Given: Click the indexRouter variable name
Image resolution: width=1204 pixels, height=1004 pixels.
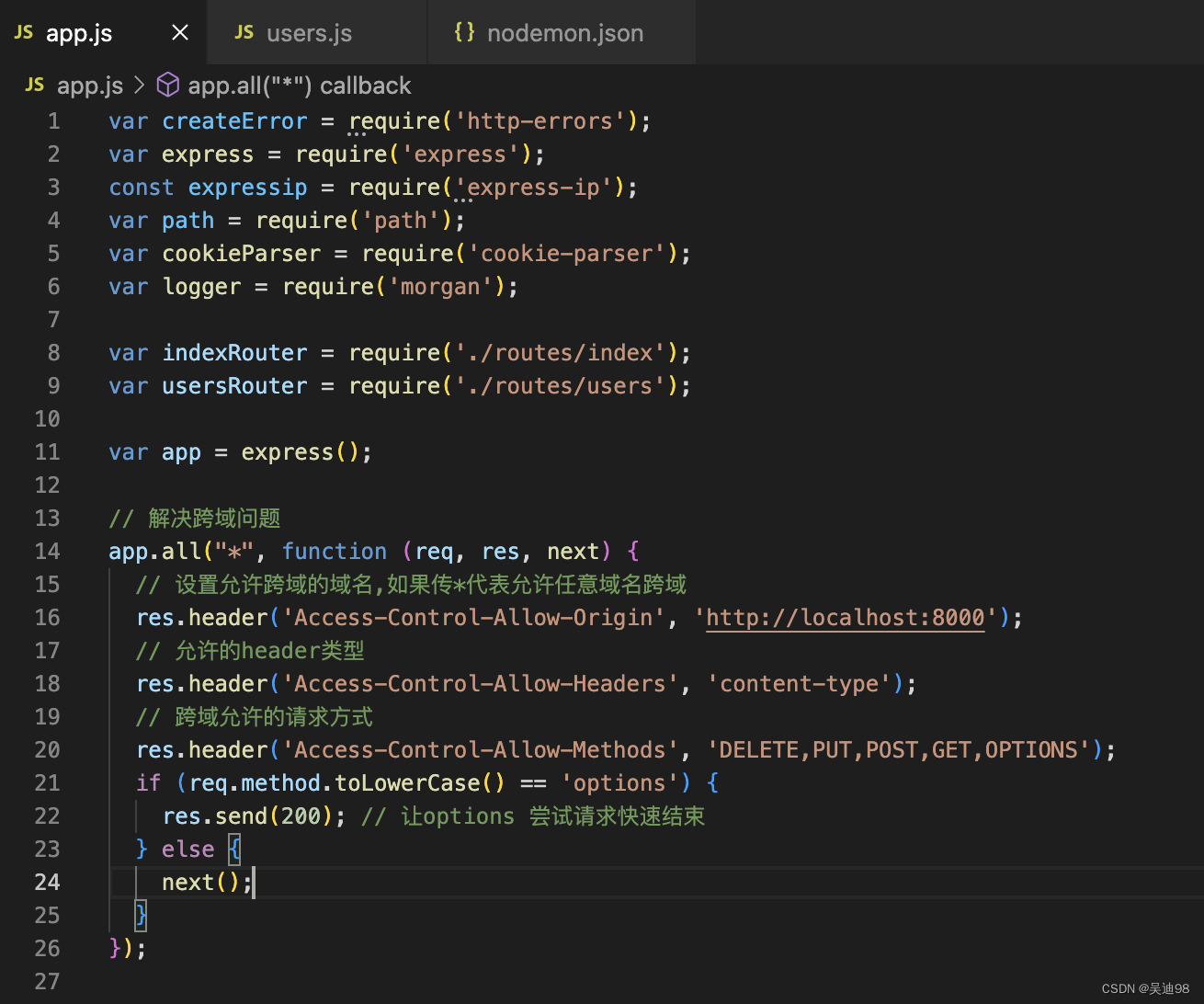Looking at the screenshot, I should [x=234, y=353].
